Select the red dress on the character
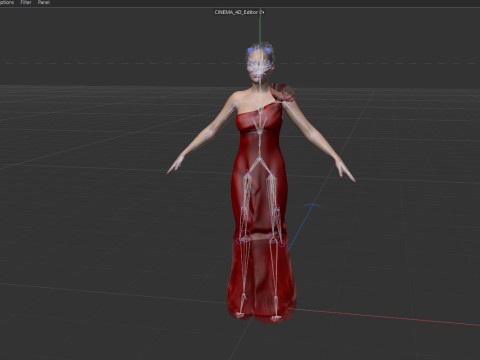 260,213
